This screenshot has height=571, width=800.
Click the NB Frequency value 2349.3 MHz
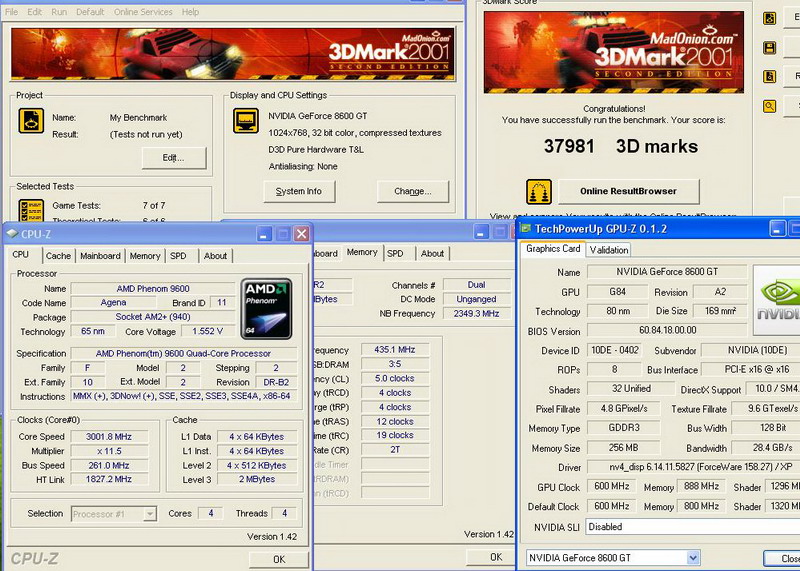pos(476,313)
